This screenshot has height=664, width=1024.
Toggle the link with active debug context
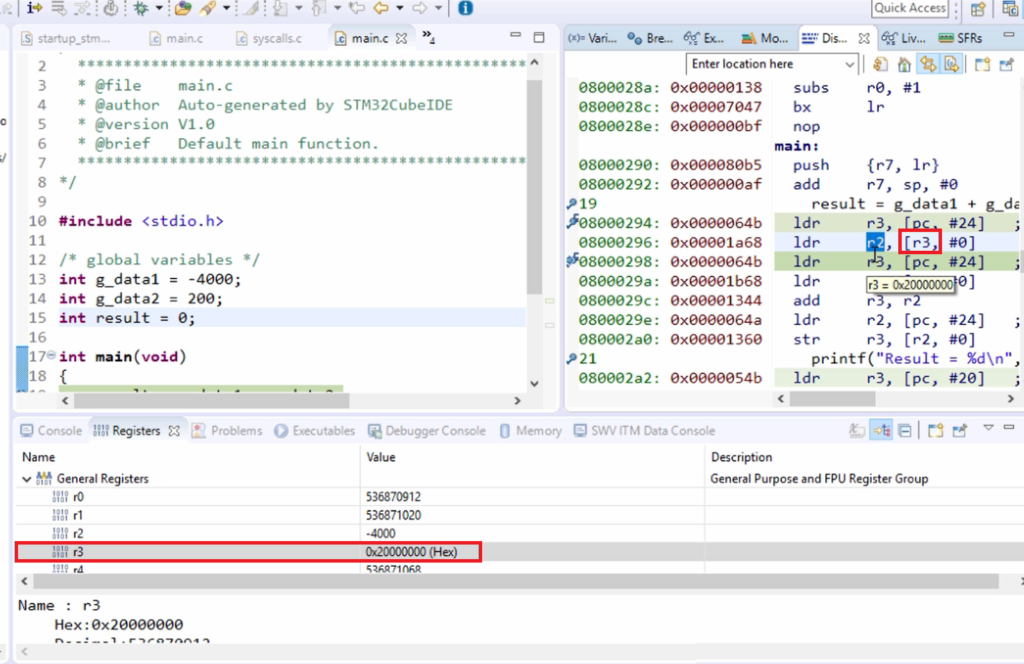[x=928, y=64]
